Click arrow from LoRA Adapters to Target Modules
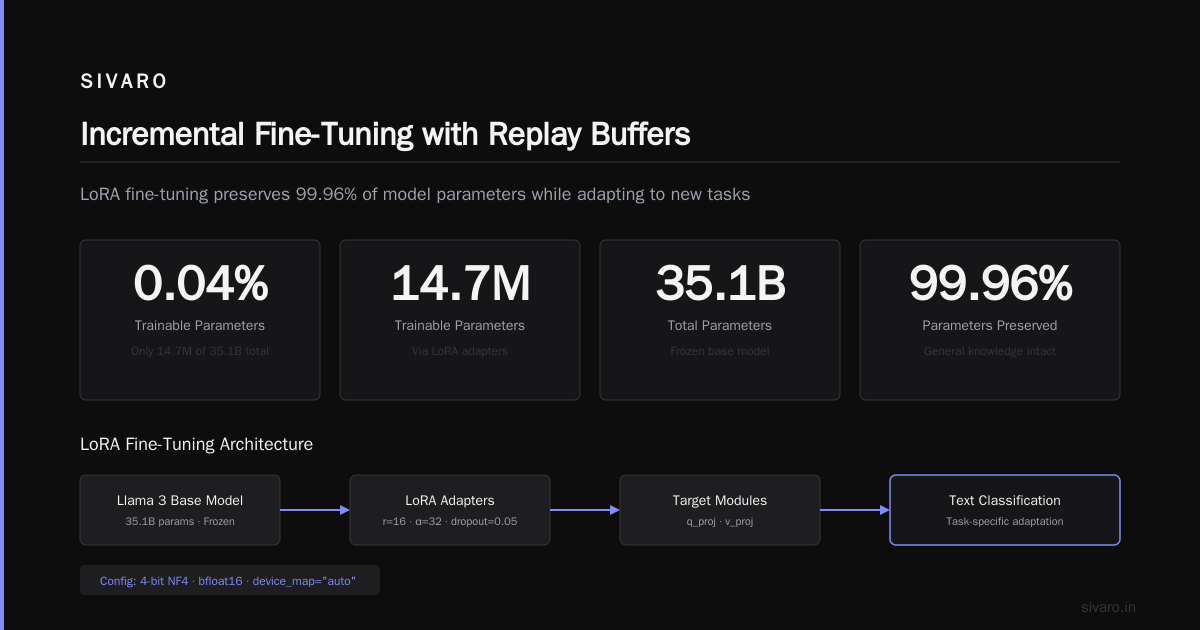Viewport: 1200px width, 630px height. [x=585, y=510]
